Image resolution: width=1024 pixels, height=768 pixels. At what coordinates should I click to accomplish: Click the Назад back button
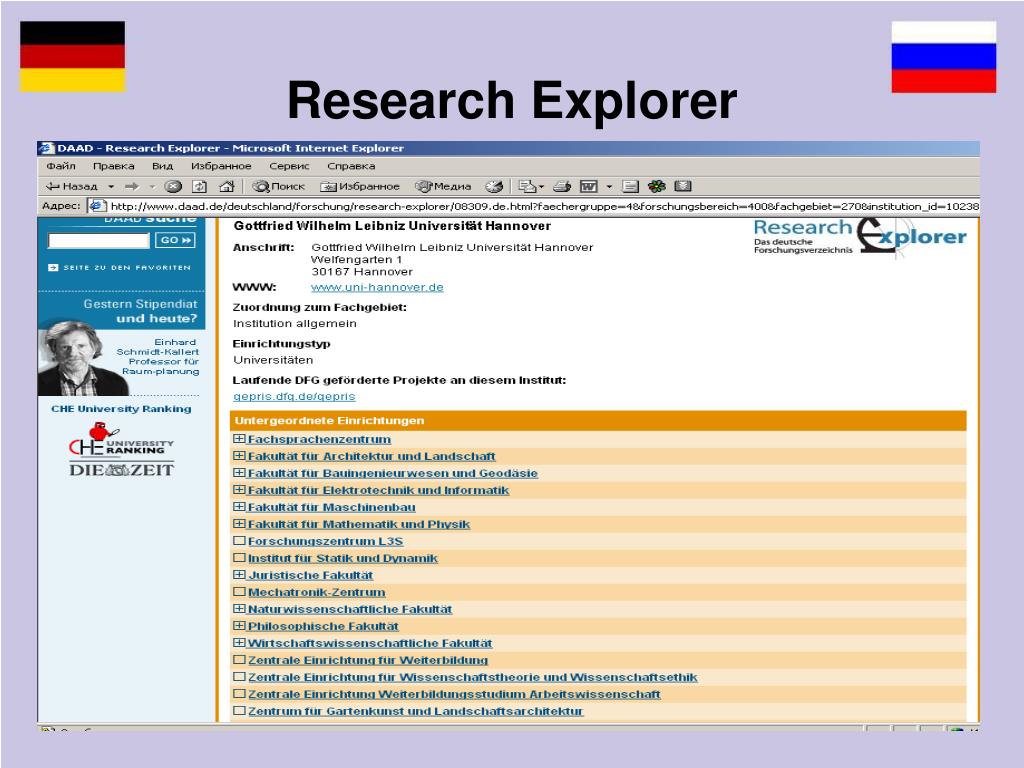tap(71, 186)
